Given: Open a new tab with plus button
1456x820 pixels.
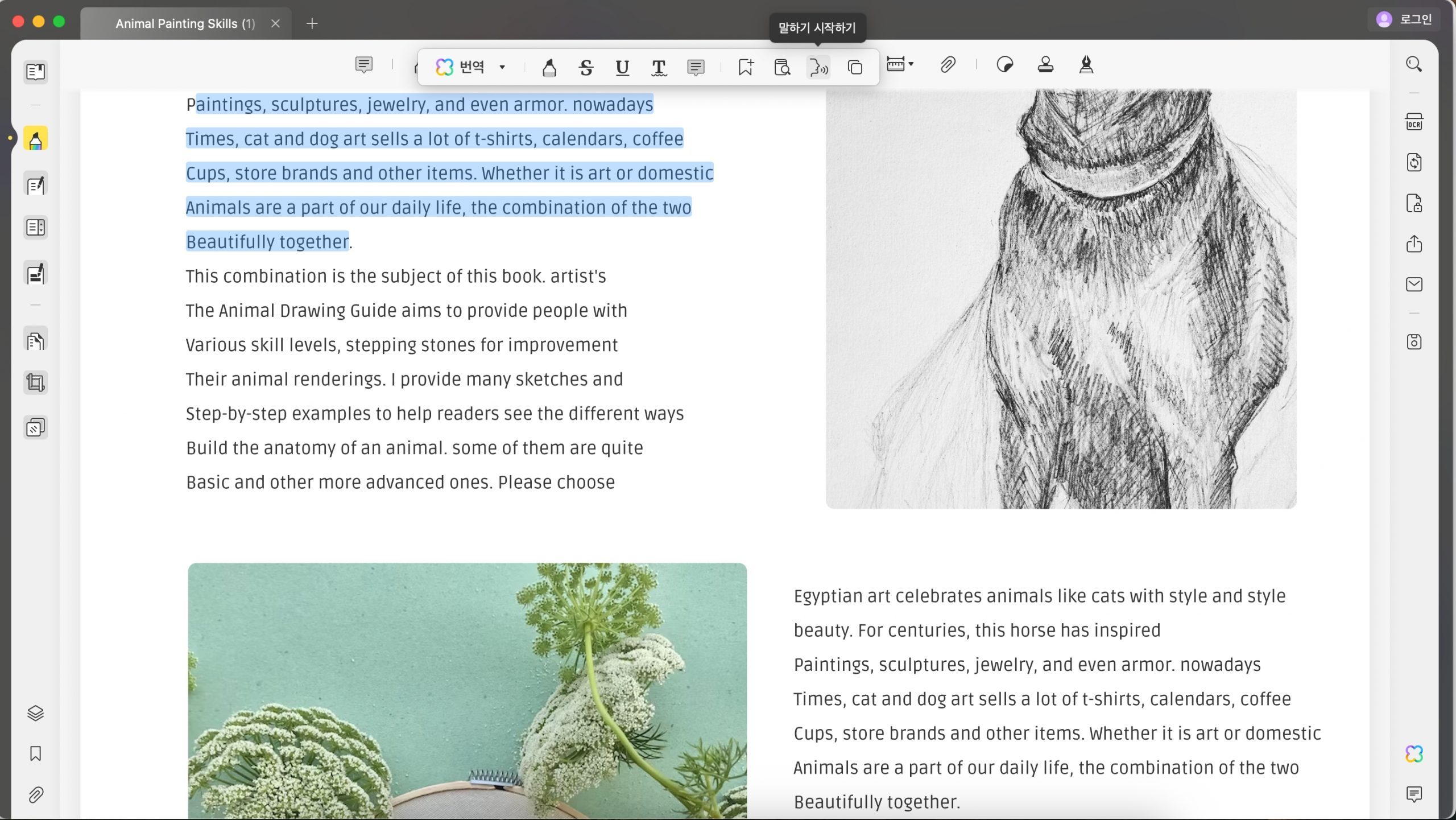Looking at the screenshot, I should pyautogui.click(x=312, y=23).
